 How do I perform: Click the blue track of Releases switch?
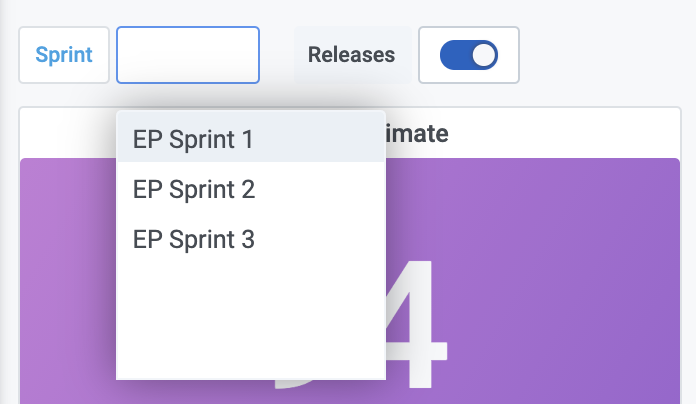point(456,55)
